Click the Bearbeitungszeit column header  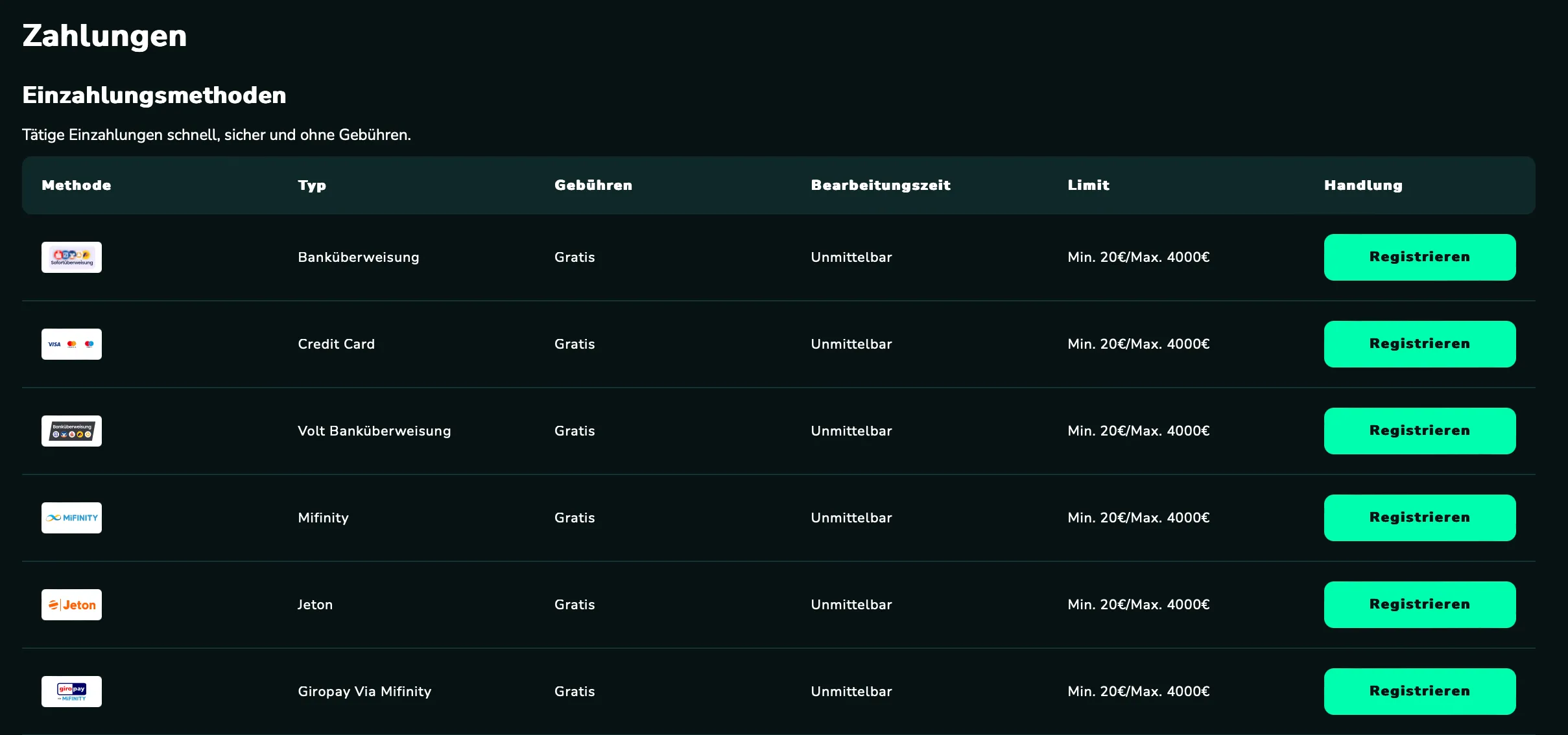(880, 185)
